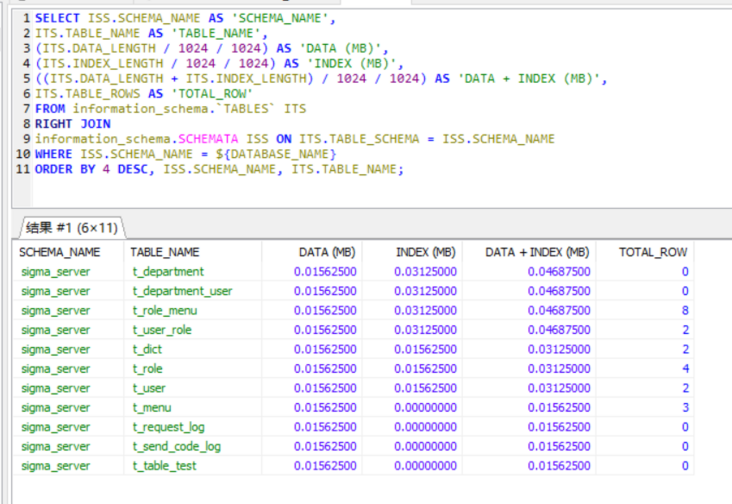This screenshot has height=504, width=732.
Task: Select the t_dict table name cell
Action: click(x=147, y=350)
